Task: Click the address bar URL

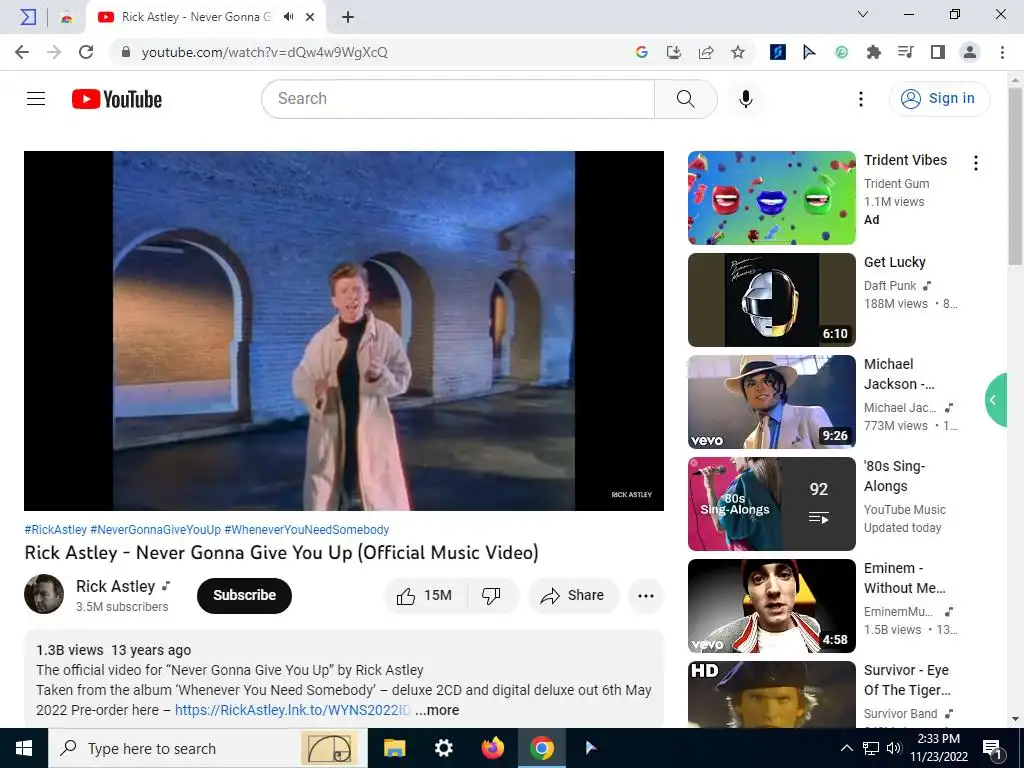Action: pyautogui.click(x=264, y=52)
